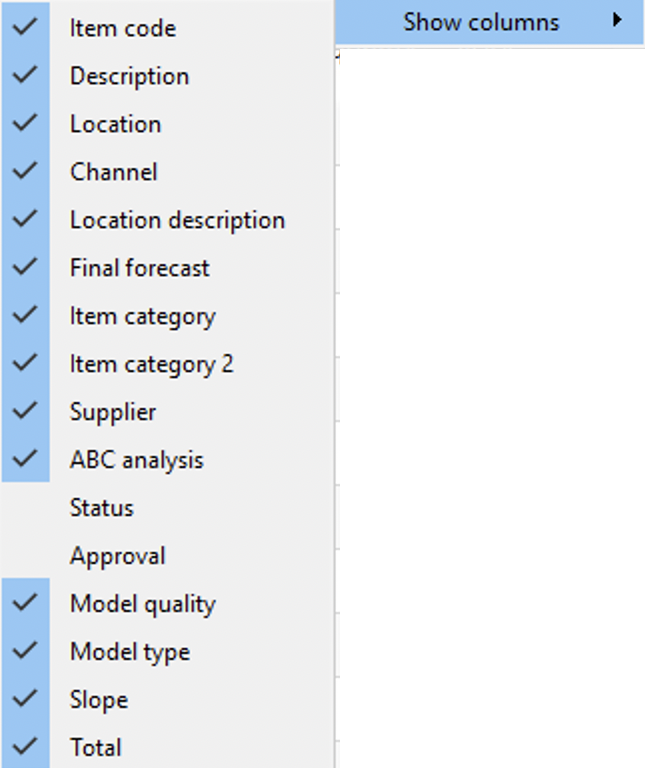Uncheck Item category 2 column
This screenshot has width=645, height=768.
click(x=151, y=364)
